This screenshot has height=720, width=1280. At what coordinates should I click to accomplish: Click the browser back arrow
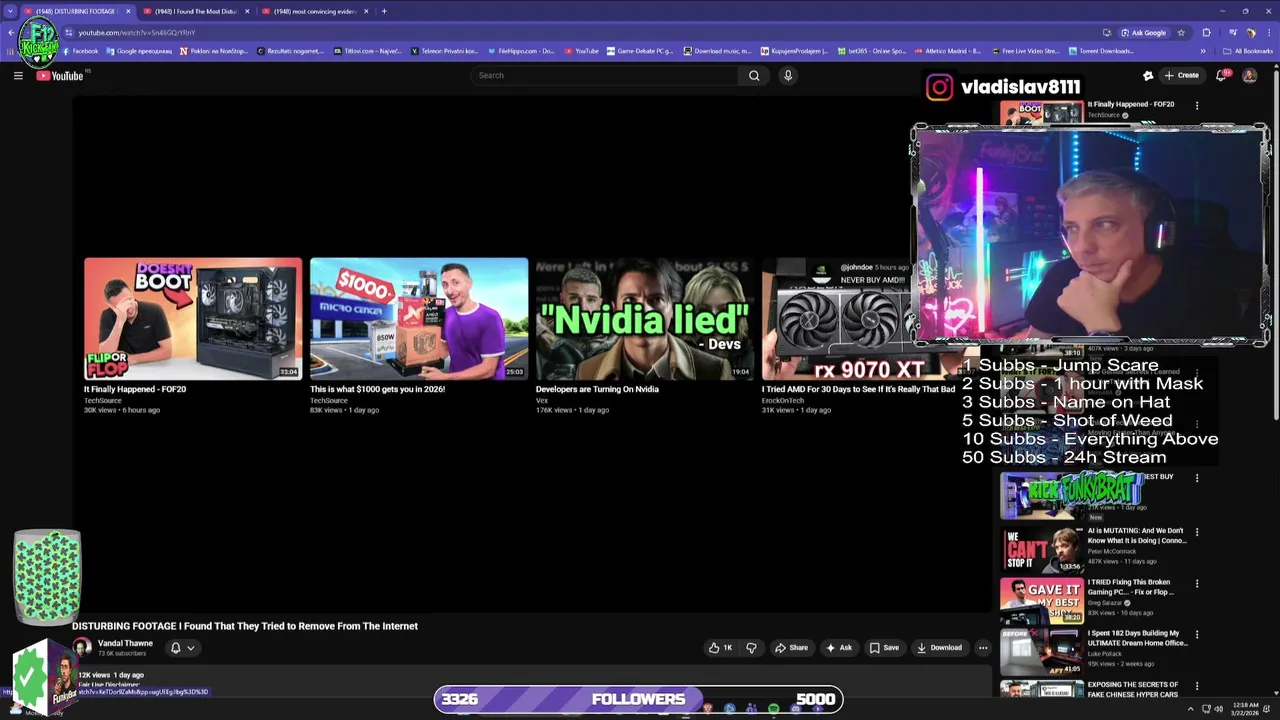(11, 33)
